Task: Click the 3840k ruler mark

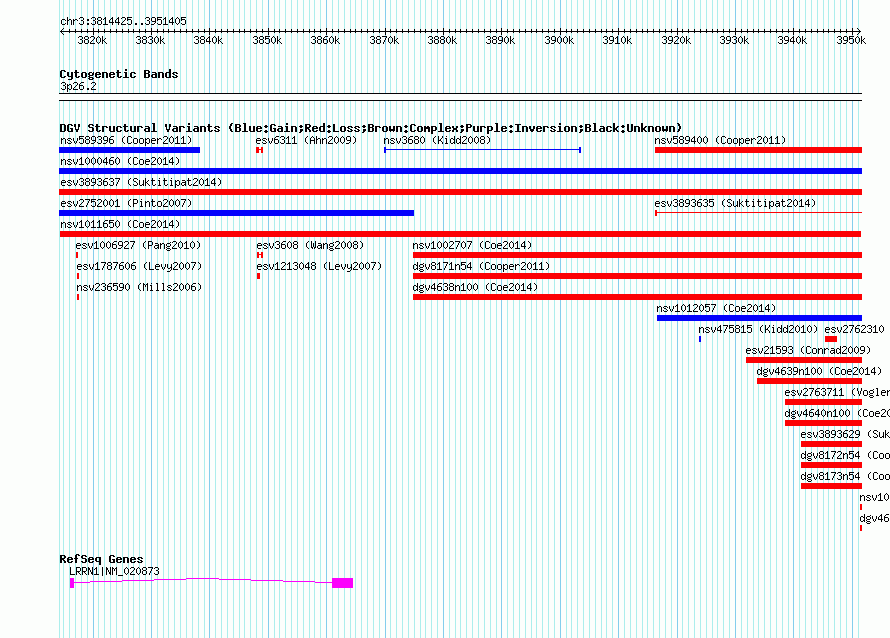Action: (208, 40)
